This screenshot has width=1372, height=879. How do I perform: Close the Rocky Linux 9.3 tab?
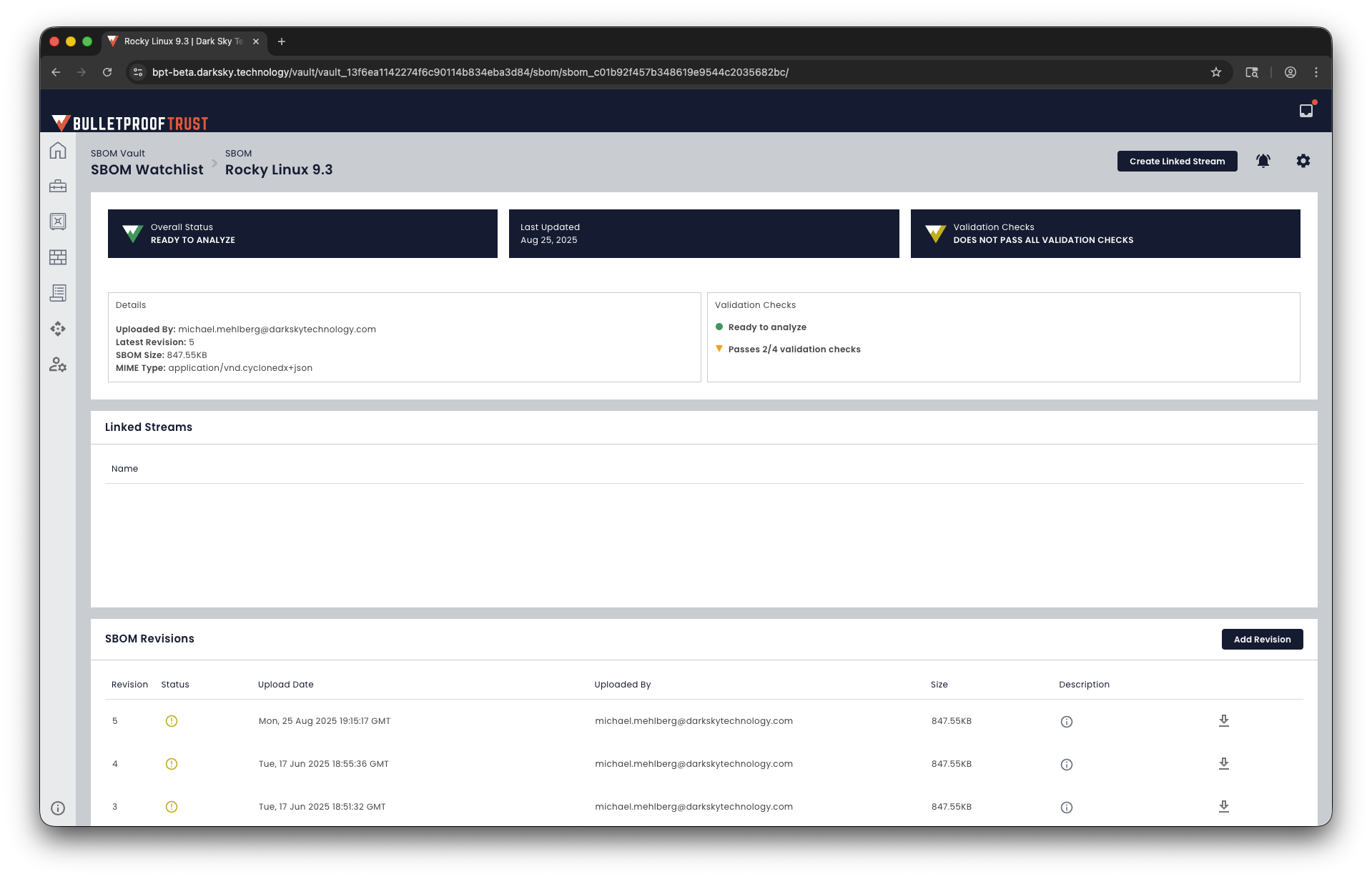[x=256, y=41]
